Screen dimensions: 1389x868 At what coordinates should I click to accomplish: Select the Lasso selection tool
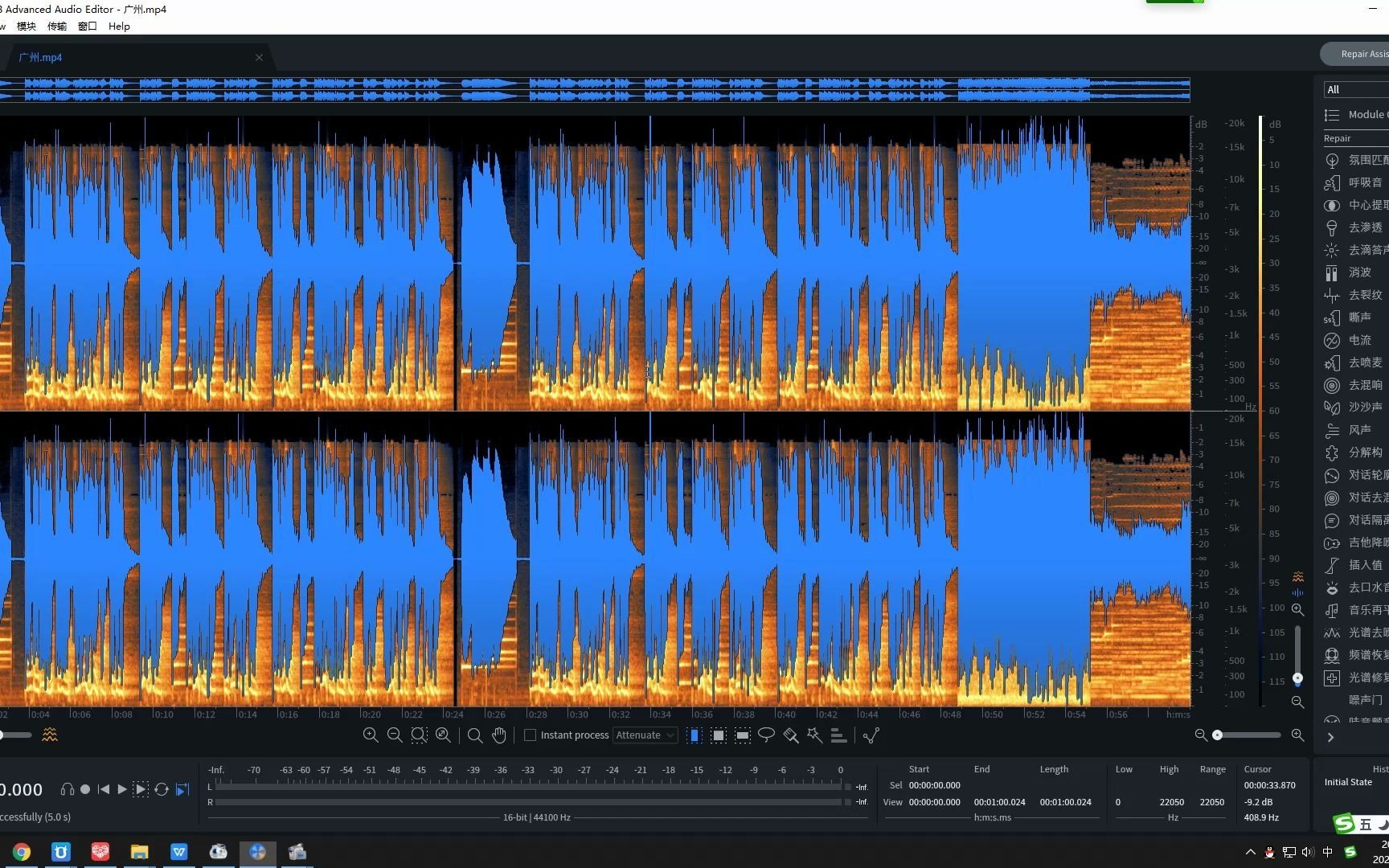click(766, 735)
